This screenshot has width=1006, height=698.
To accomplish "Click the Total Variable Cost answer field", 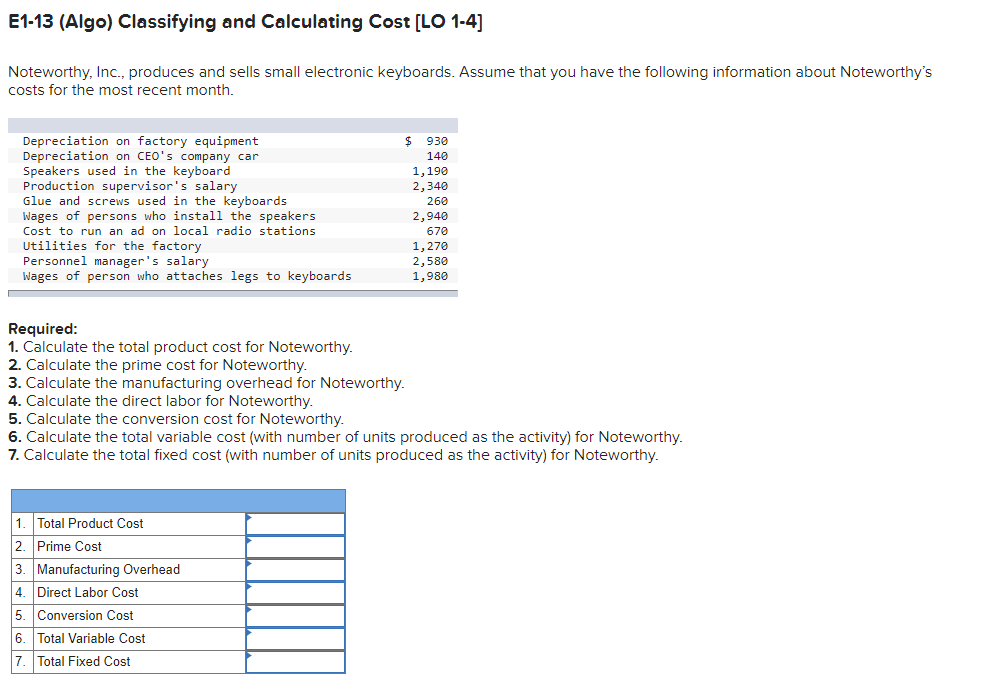I will coord(296,638).
